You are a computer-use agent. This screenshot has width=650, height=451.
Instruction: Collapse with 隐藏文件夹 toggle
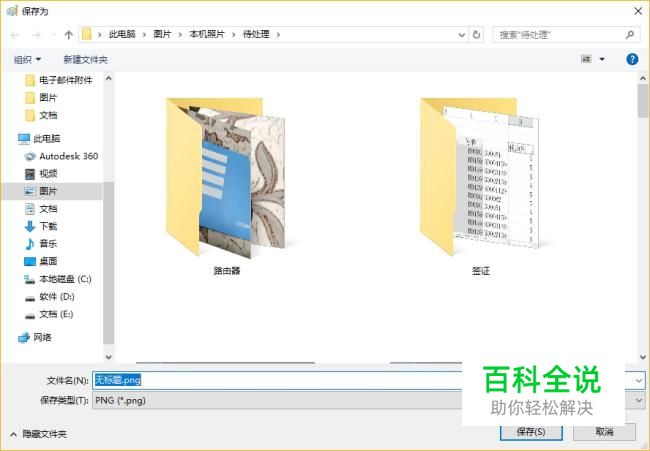pyautogui.click(x=38, y=434)
